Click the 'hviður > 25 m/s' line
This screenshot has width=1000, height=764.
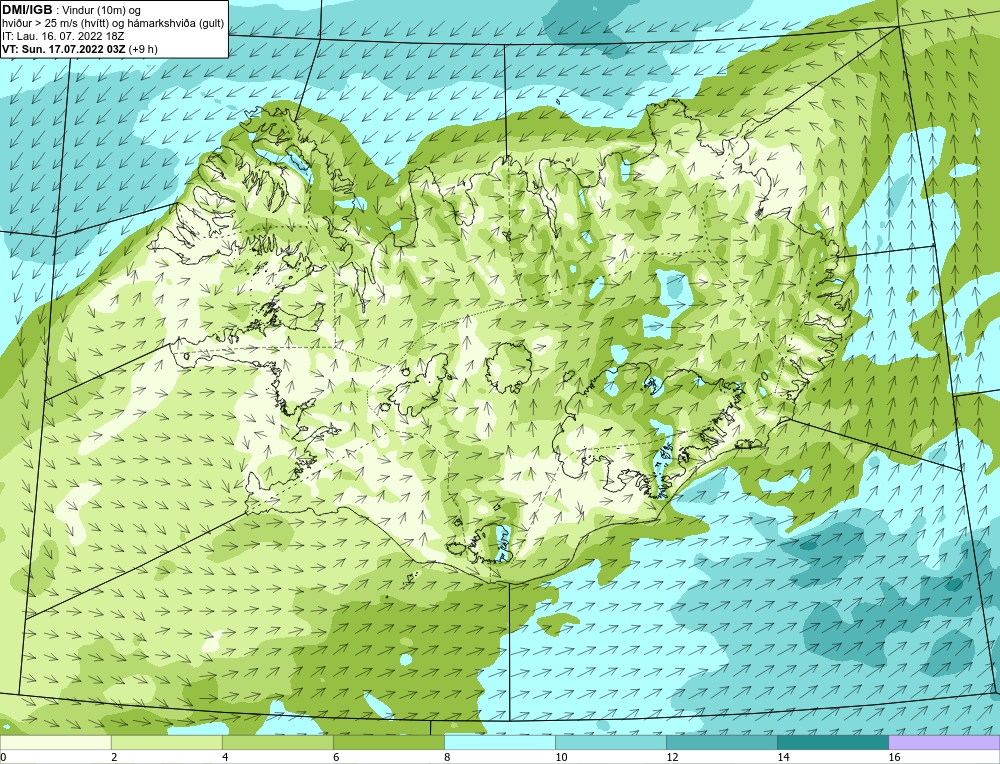tap(38, 24)
